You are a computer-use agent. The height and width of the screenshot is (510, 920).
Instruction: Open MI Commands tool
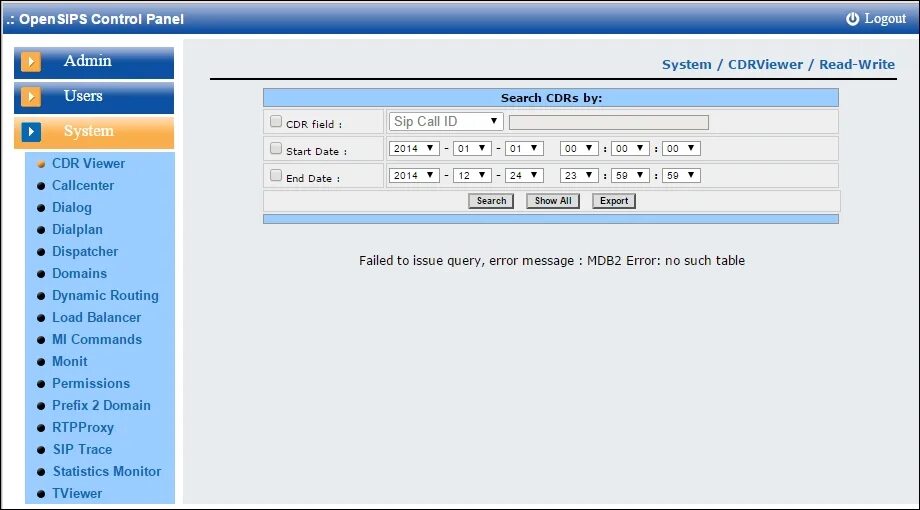tap(97, 340)
